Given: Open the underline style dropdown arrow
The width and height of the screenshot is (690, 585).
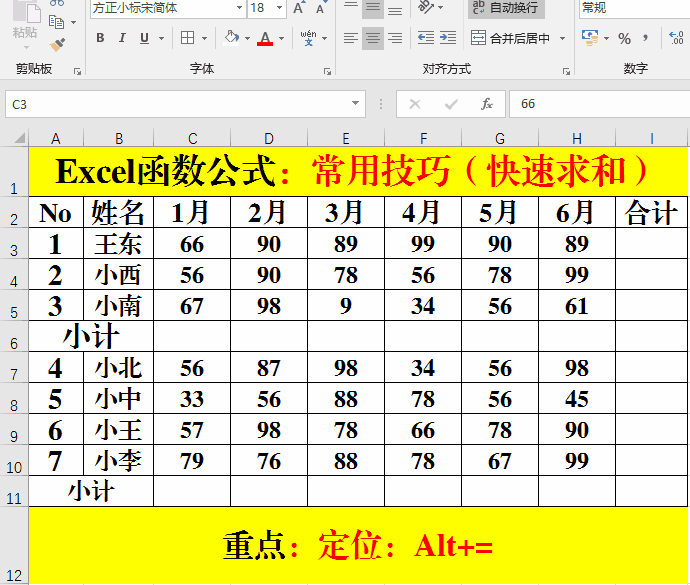Looking at the screenshot, I should pyautogui.click(x=161, y=38).
